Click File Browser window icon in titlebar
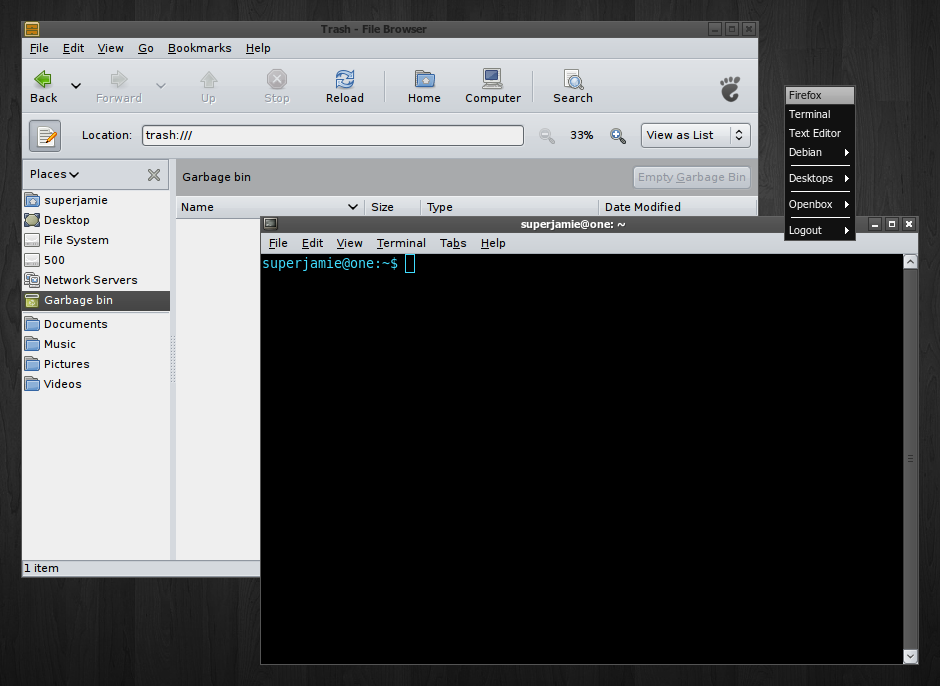Screen dimensions: 940x686 click(32, 29)
